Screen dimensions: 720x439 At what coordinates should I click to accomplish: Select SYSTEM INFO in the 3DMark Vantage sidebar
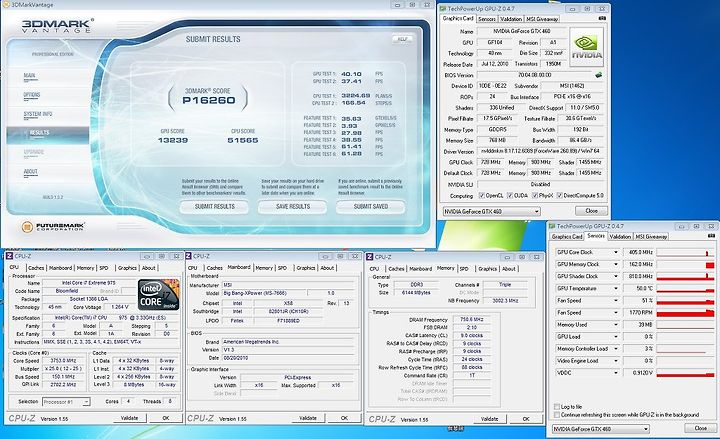pos(38,114)
